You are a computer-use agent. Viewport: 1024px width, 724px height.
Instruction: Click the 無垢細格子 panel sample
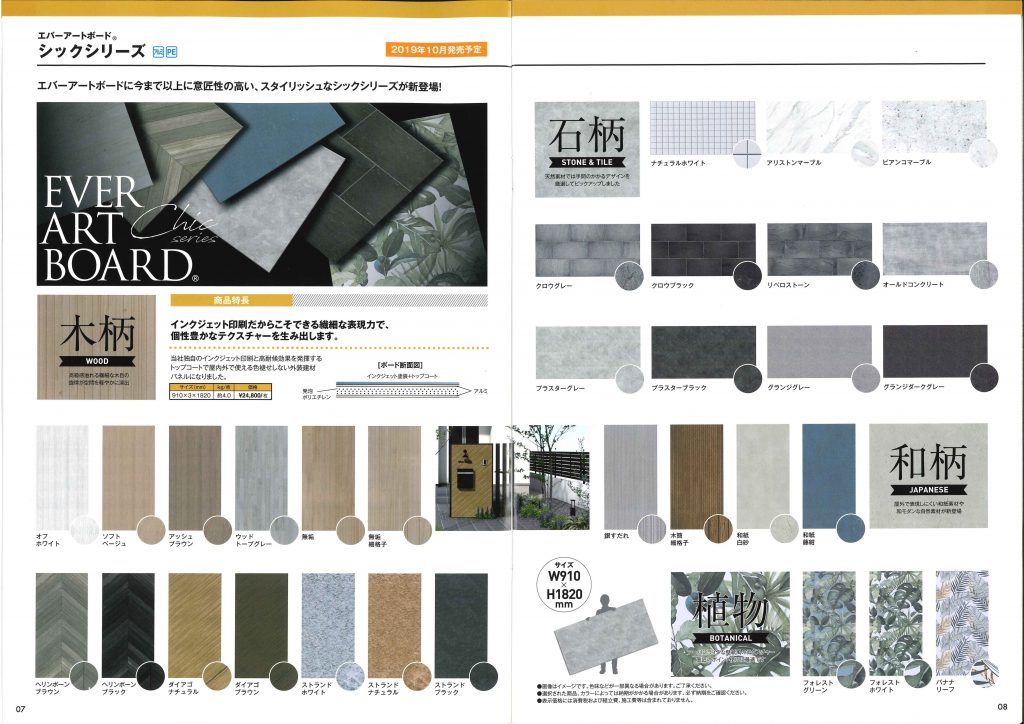click(394, 478)
